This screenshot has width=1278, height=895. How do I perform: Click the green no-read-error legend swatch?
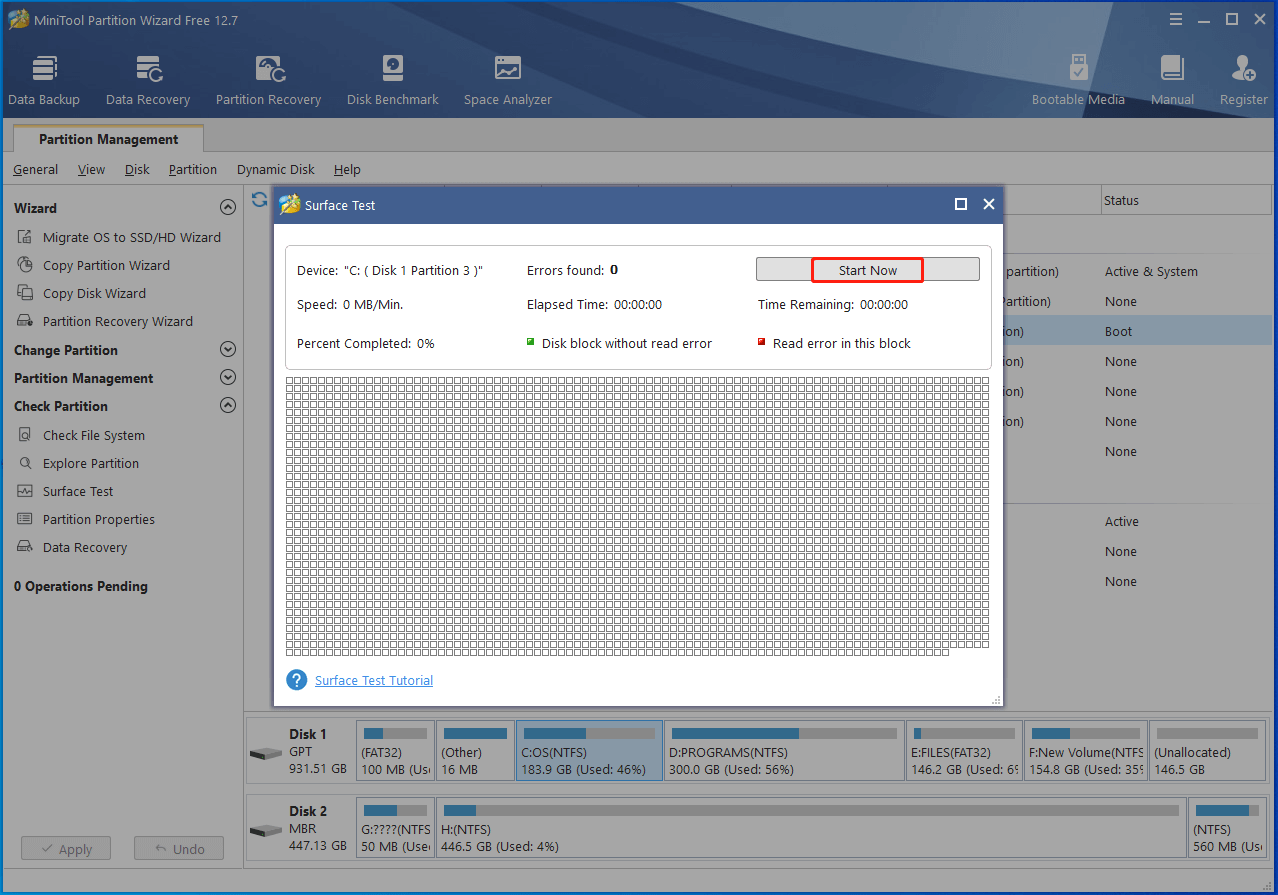point(531,342)
